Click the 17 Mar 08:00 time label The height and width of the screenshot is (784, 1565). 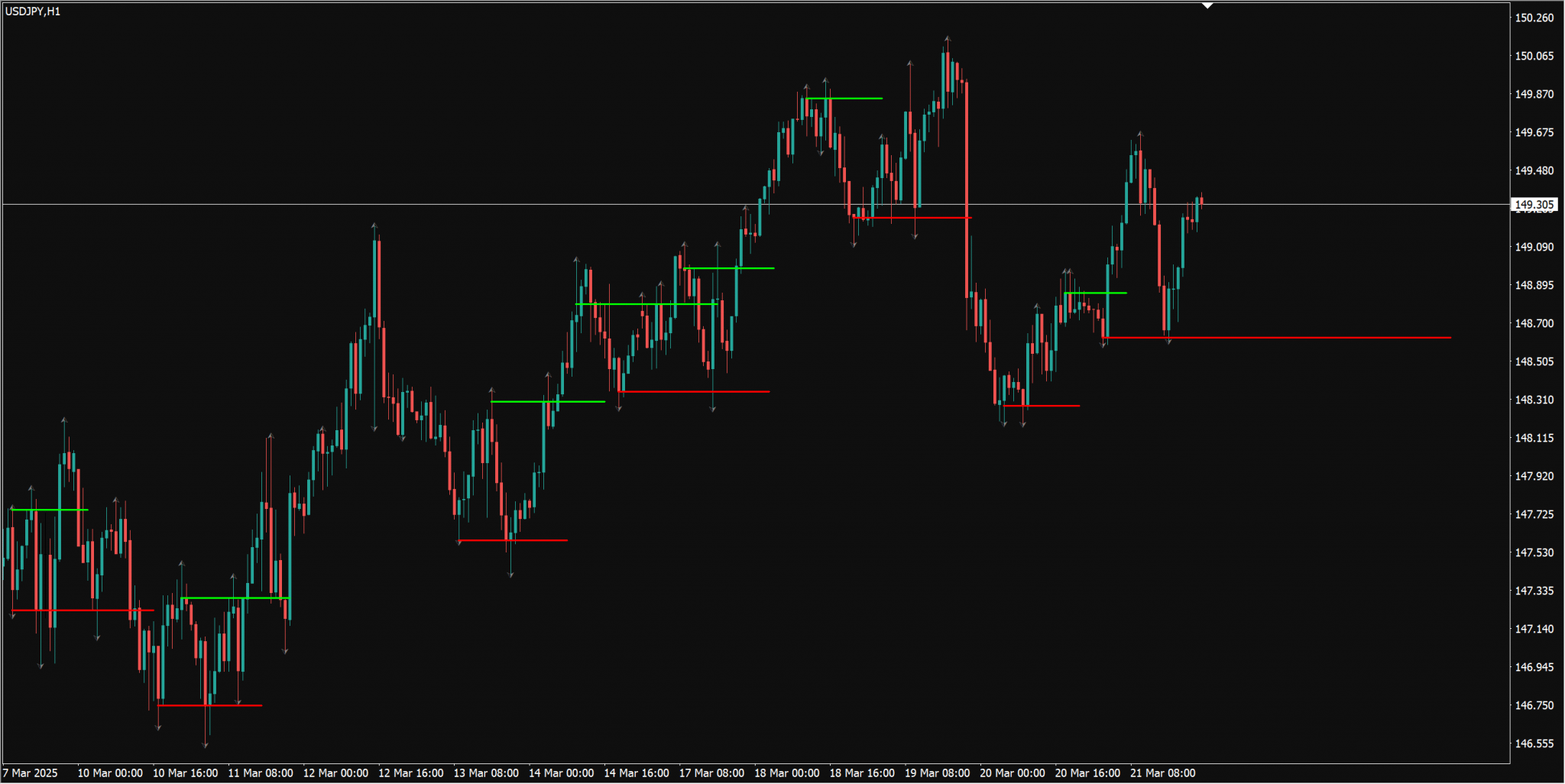tap(711, 773)
